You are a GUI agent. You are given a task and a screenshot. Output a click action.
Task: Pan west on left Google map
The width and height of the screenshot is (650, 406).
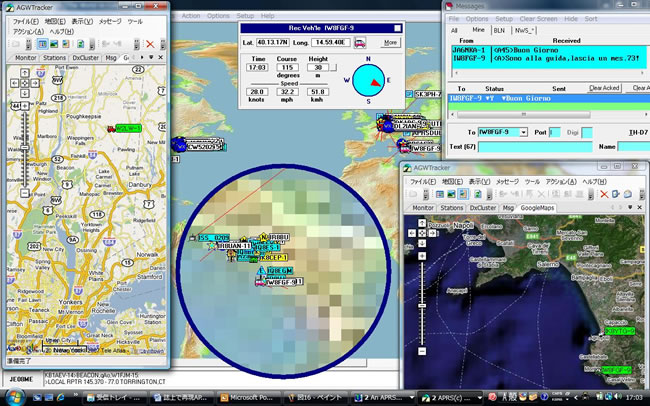(14, 83)
